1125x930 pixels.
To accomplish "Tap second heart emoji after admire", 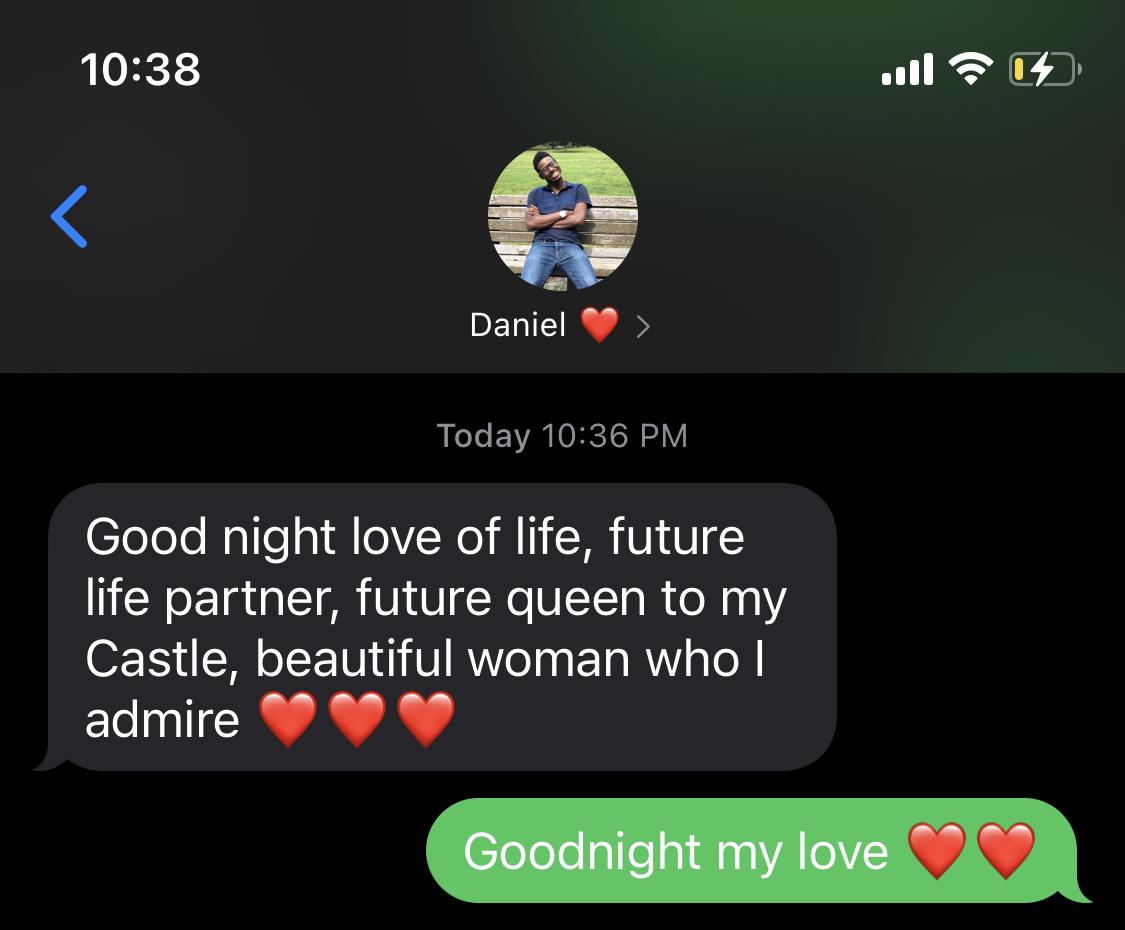I will pos(357,719).
